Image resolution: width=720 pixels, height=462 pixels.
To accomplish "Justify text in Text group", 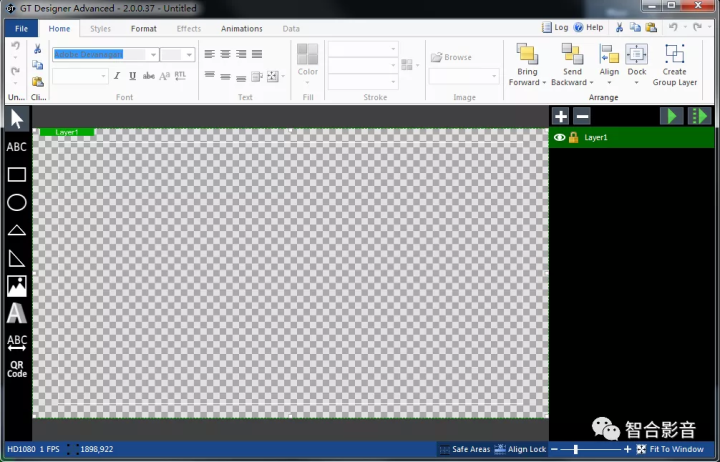I will [x=257, y=54].
